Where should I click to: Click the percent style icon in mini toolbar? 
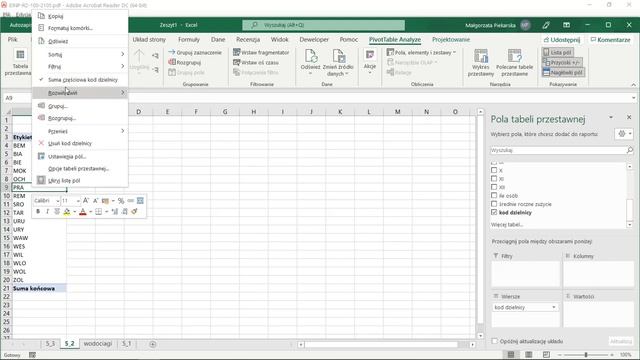[x=121, y=200]
